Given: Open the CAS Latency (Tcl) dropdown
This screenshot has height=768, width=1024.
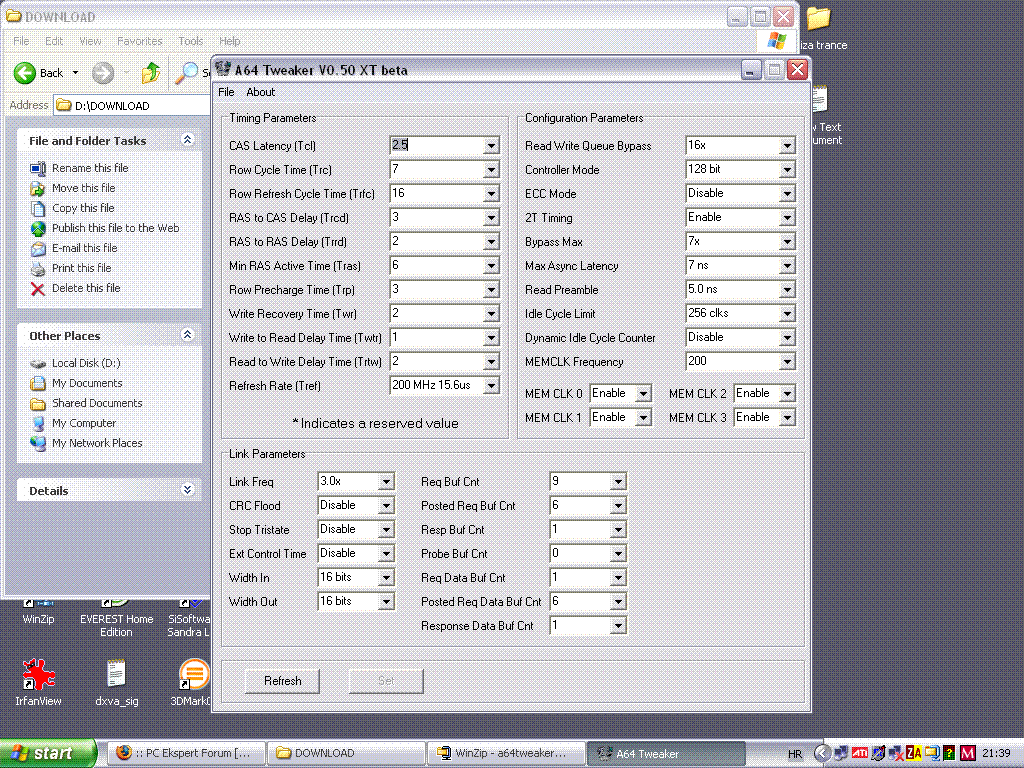Looking at the screenshot, I should pyautogui.click(x=490, y=146).
